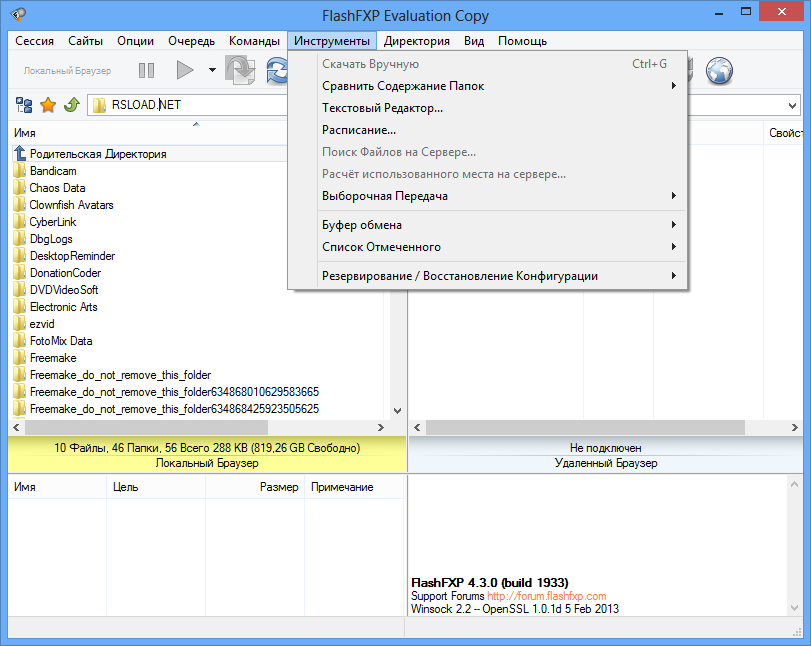
Task: Open the Вид menu
Action: 474,41
